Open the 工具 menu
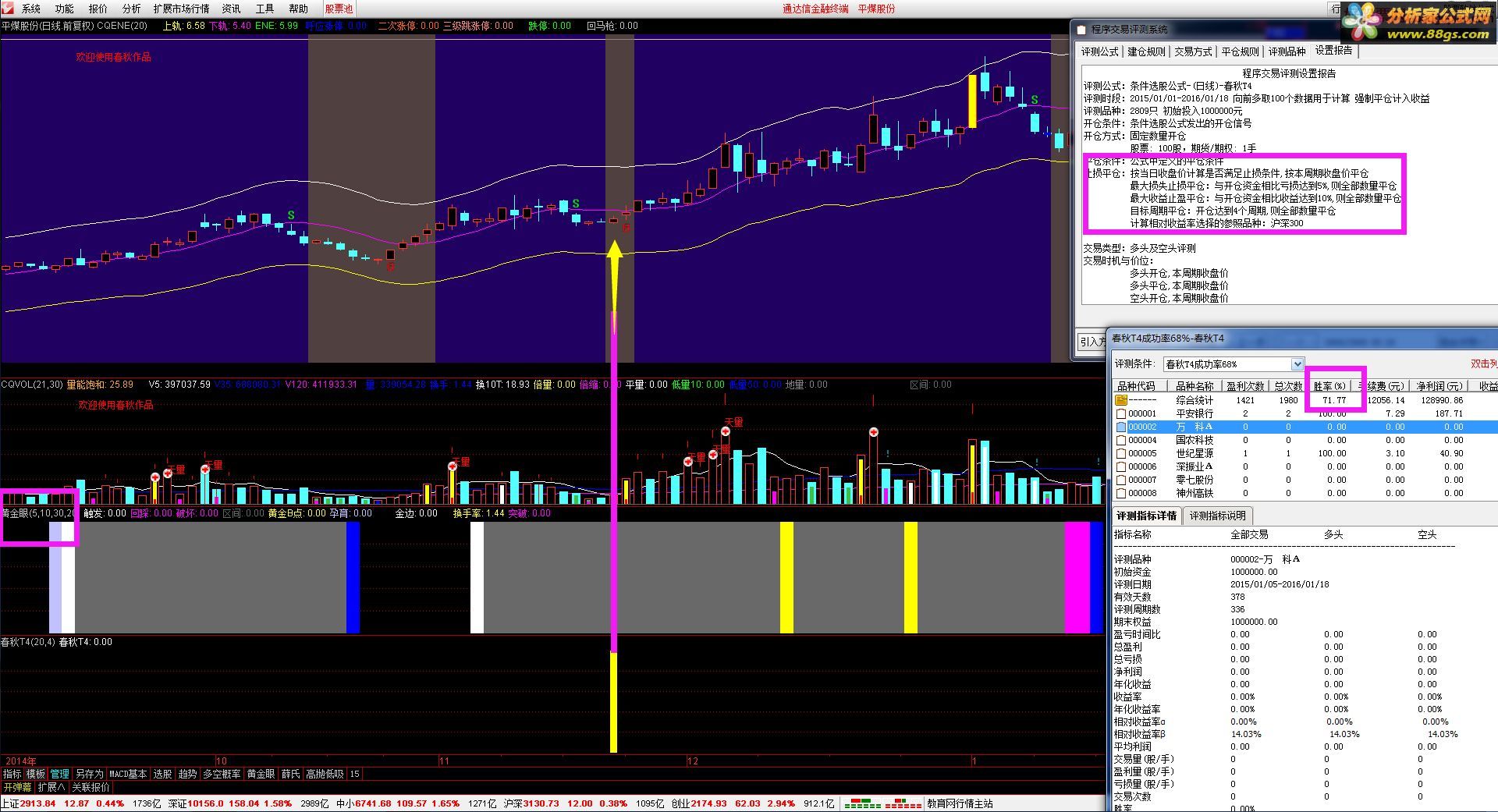Image resolution: width=1498 pixels, height=812 pixels. click(x=264, y=9)
